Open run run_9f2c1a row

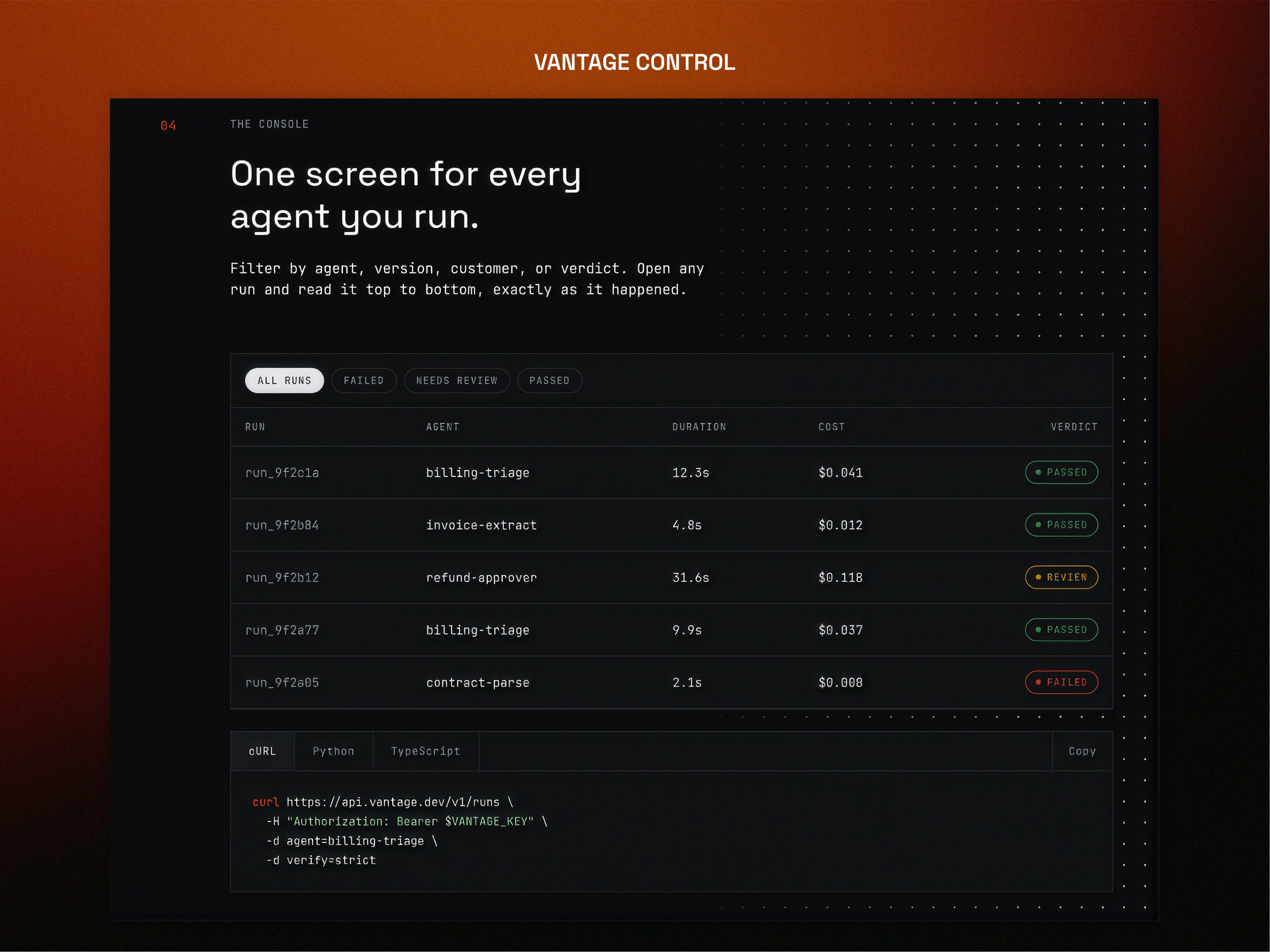671,472
